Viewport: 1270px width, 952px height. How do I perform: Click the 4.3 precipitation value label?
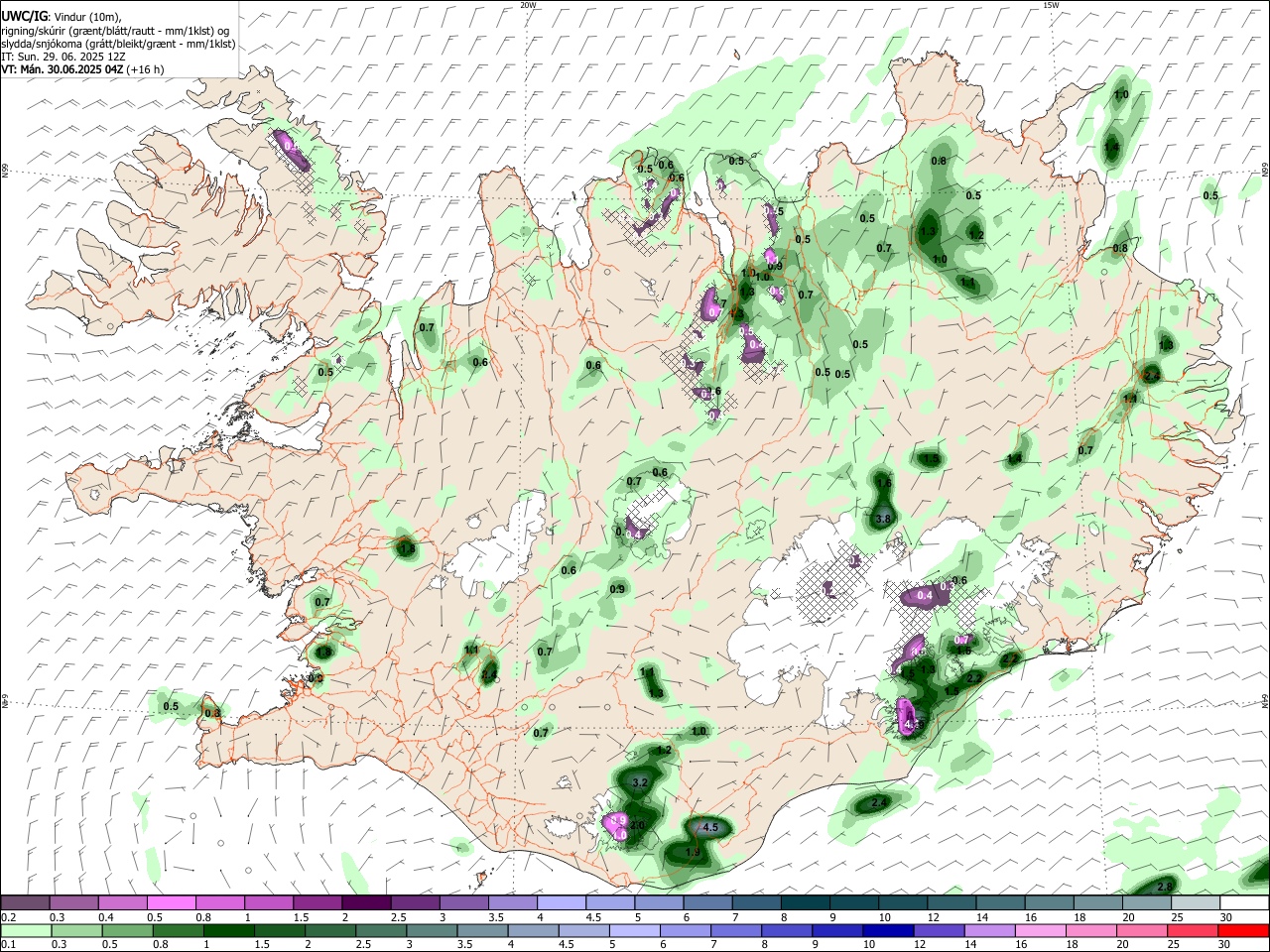tap(913, 725)
